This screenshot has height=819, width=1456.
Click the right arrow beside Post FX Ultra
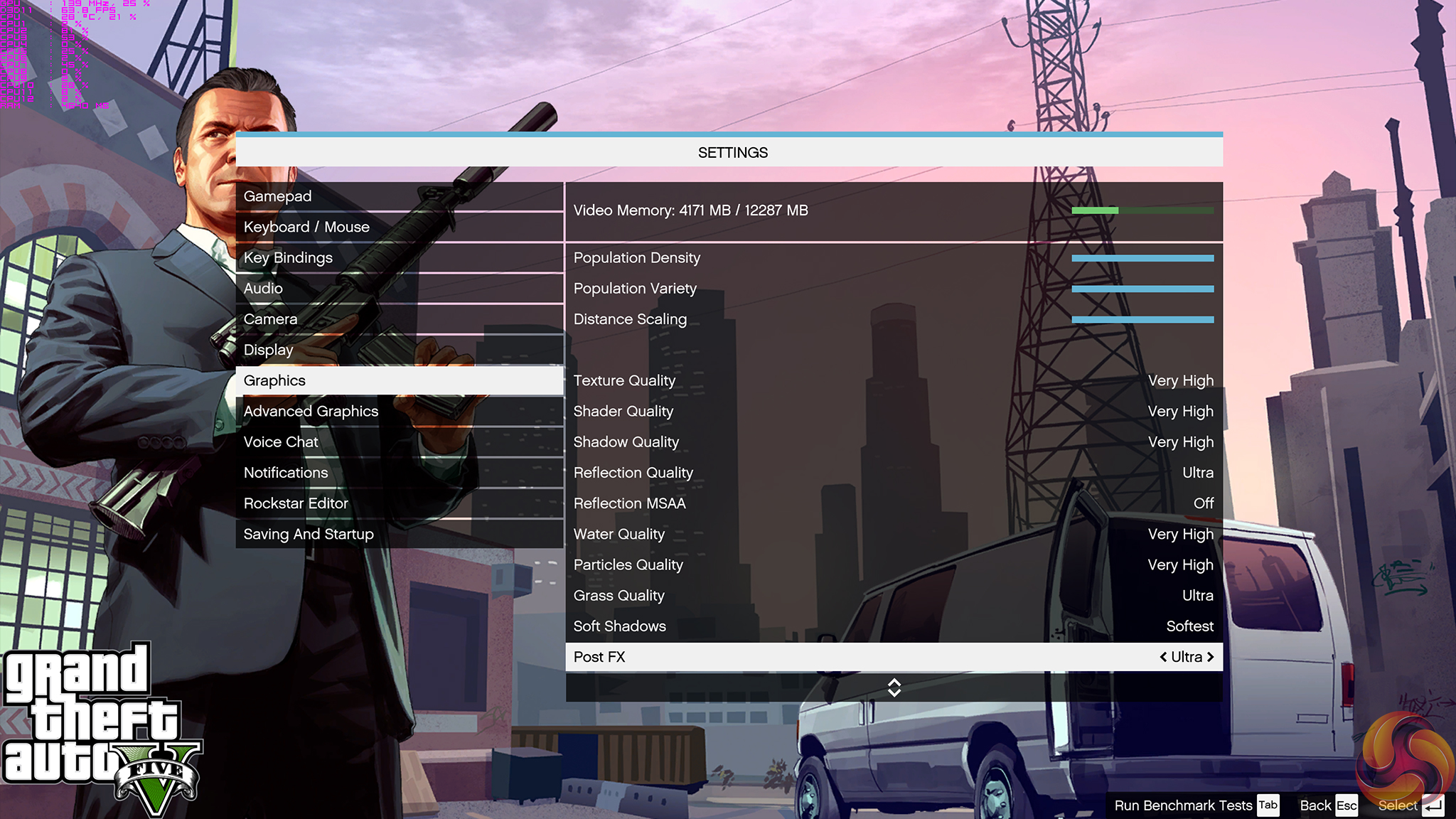click(x=1210, y=657)
